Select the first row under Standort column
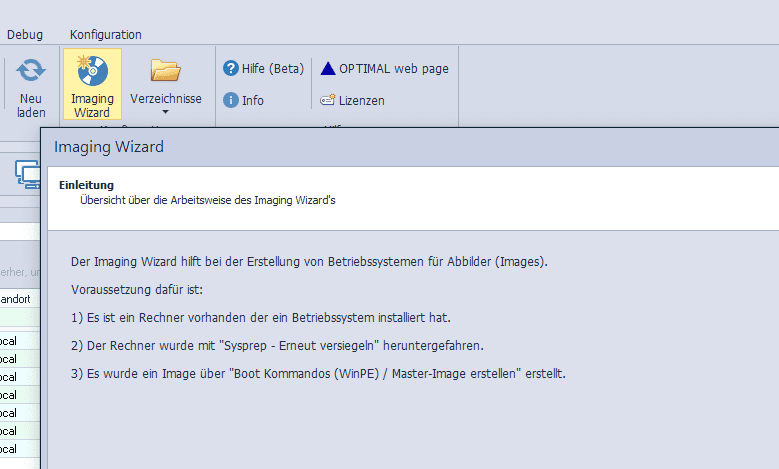This screenshot has height=469, width=779. click(x=20, y=341)
